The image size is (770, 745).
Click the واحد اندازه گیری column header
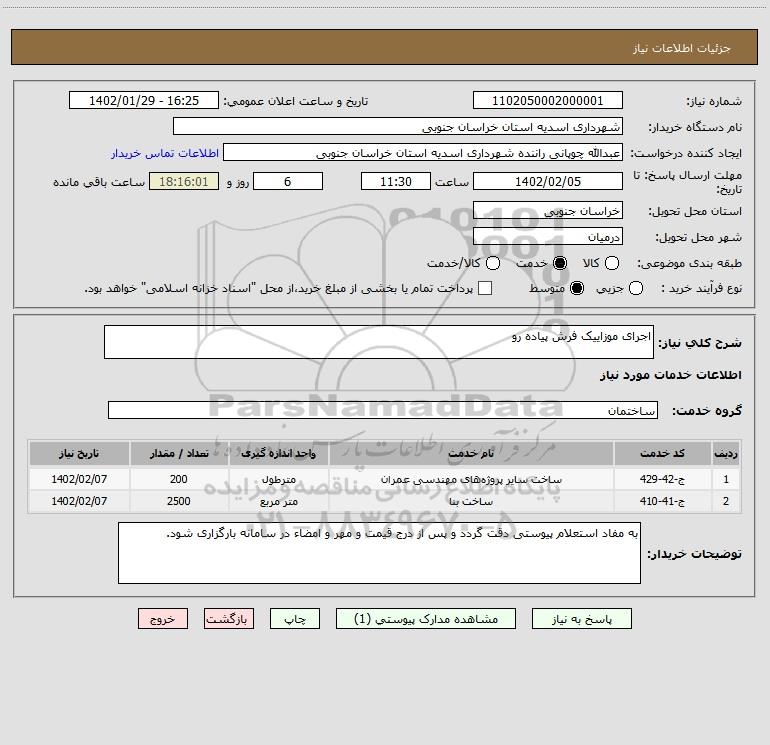pos(278,453)
